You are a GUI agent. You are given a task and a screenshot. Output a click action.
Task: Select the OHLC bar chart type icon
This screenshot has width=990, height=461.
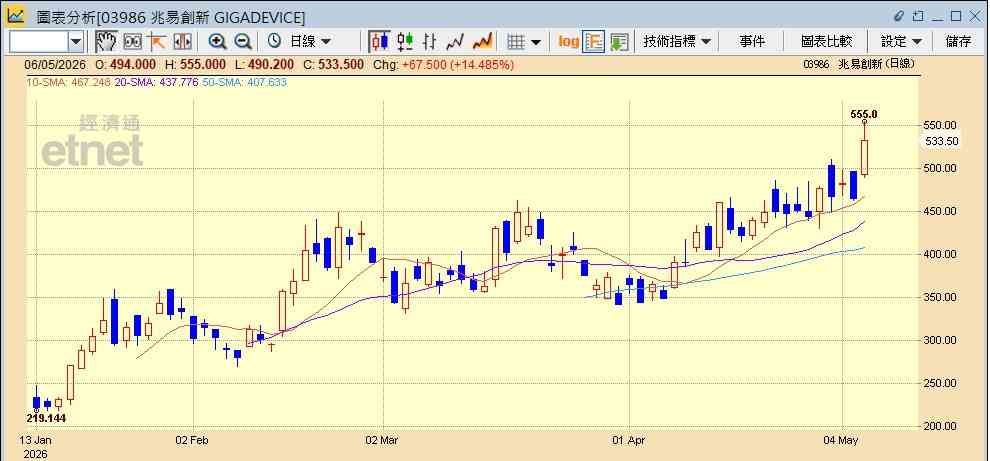pyautogui.click(x=431, y=42)
